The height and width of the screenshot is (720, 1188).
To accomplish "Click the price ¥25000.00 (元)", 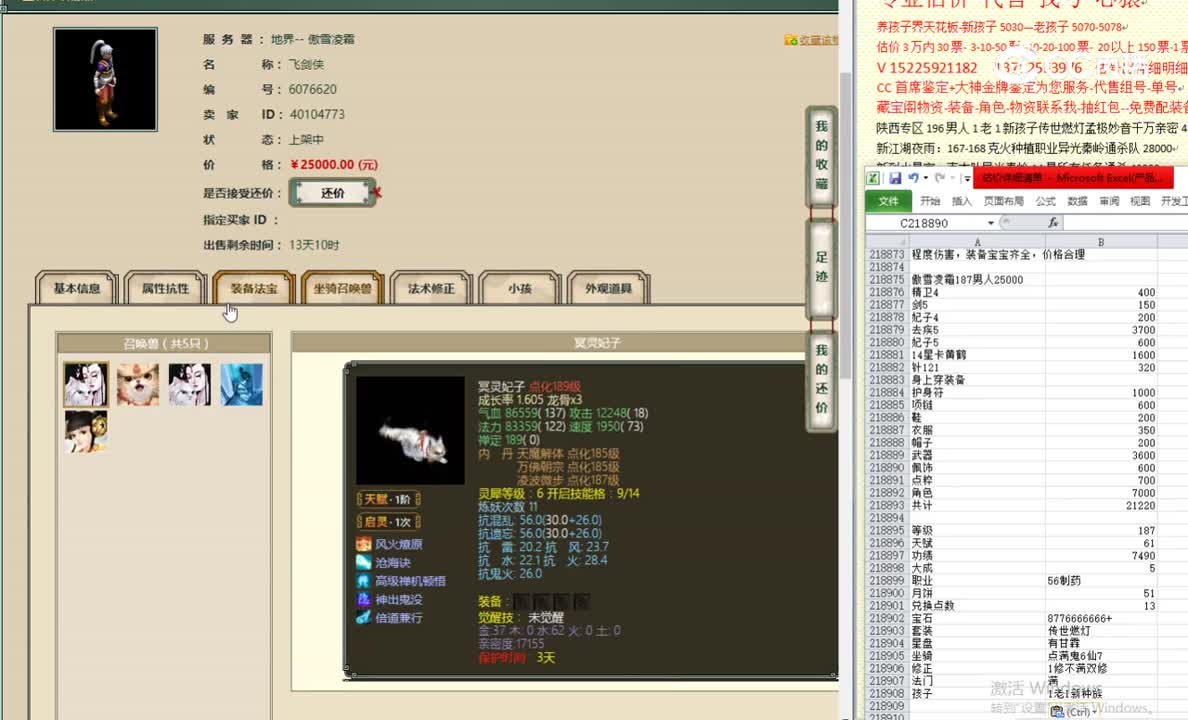I will coord(334,164).
